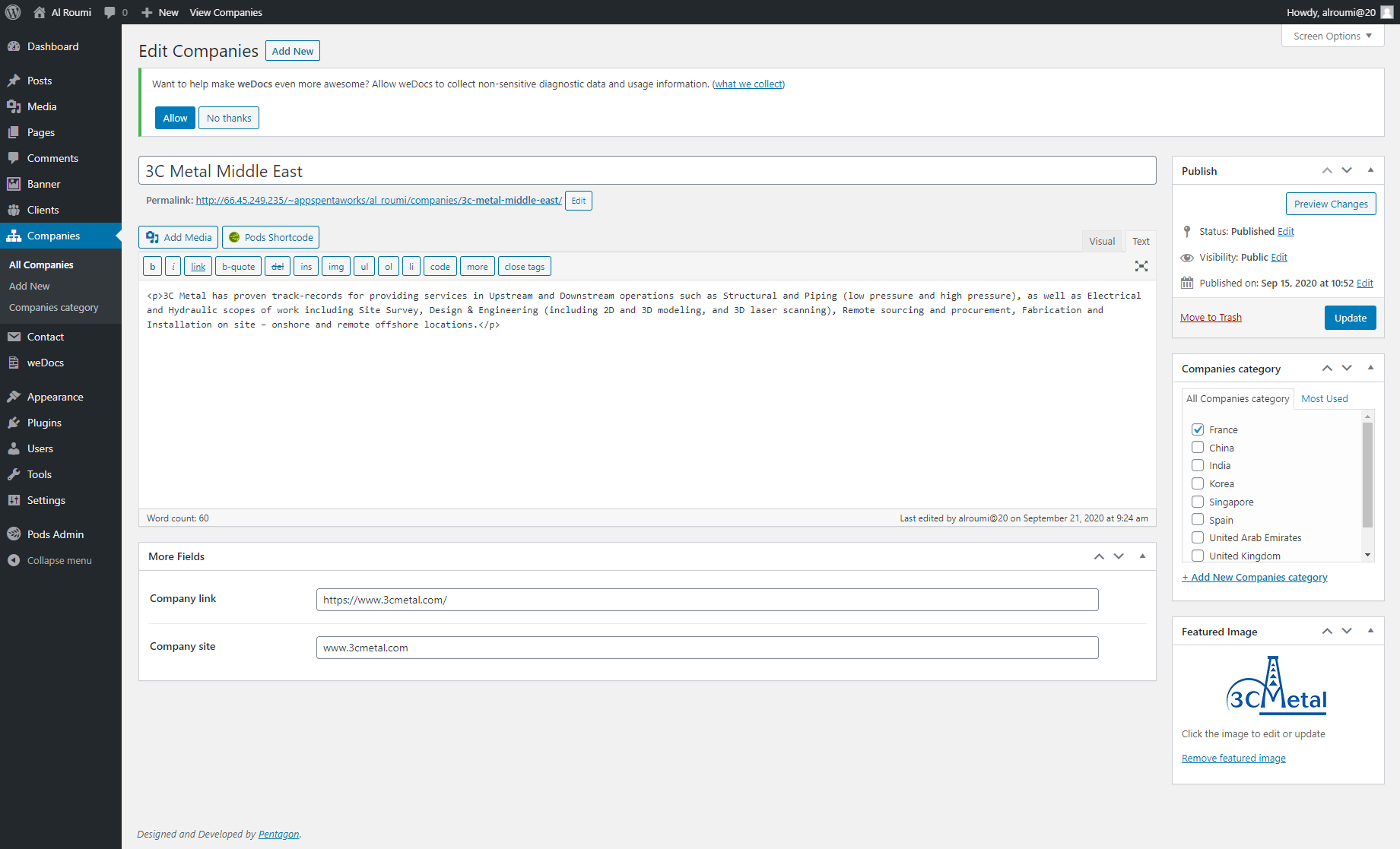This screenshot has height=849, width=1400.
Task: Check the United Arab Emirates checkbox
Action: (1198, 537)
